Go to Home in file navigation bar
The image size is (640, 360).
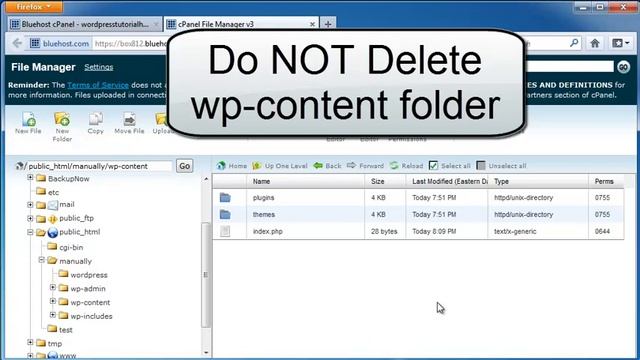(232, 166)
